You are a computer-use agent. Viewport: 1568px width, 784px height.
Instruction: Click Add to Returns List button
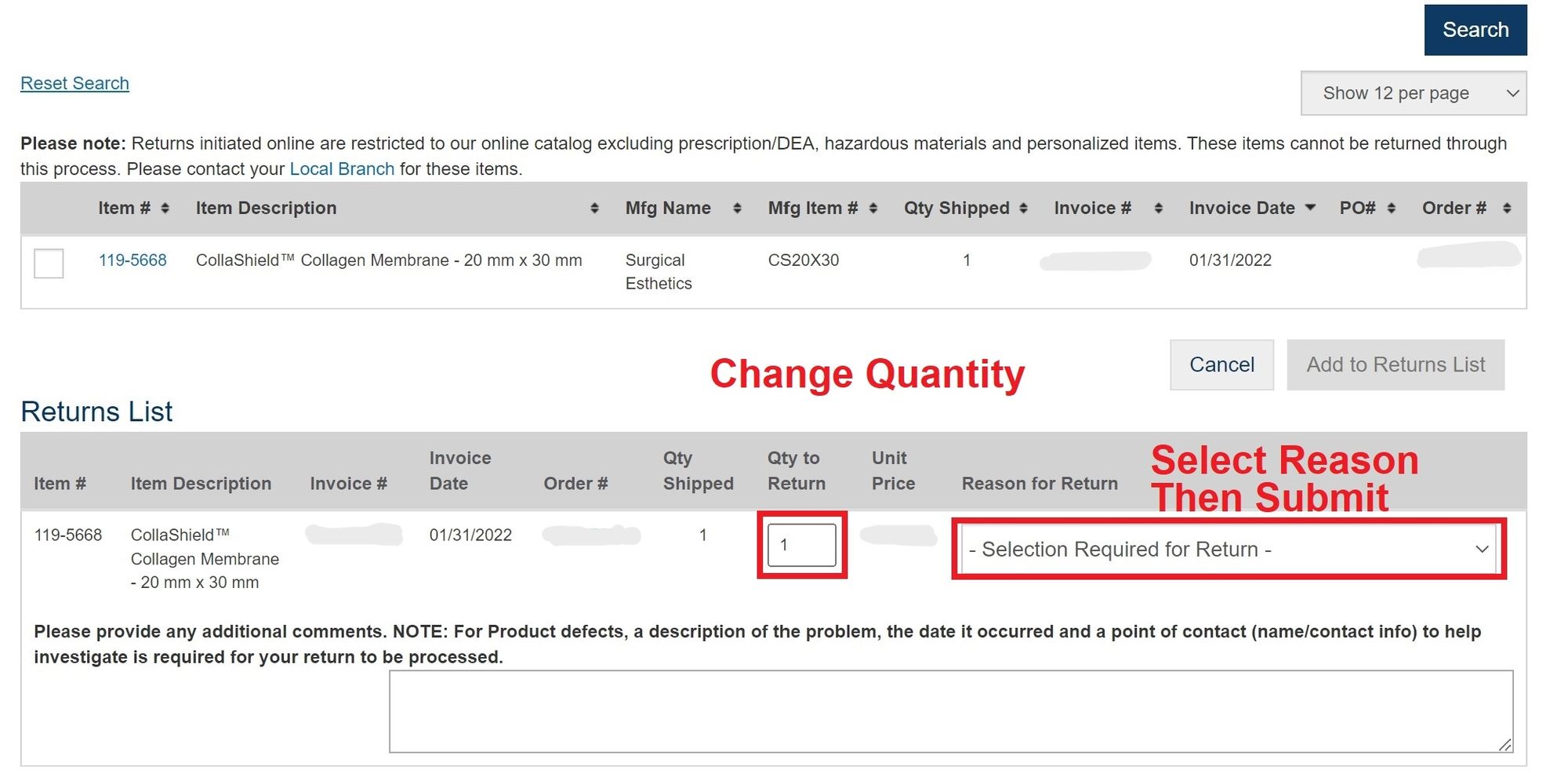tap(1396, 365)
